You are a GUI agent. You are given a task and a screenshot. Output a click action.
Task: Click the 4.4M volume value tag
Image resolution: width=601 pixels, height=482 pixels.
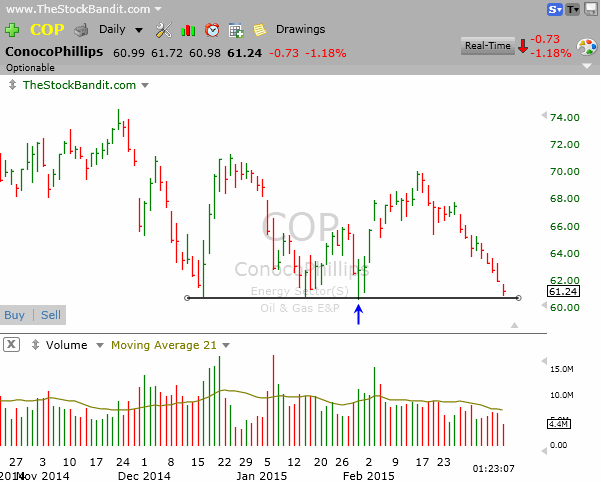tap(558, 424)
